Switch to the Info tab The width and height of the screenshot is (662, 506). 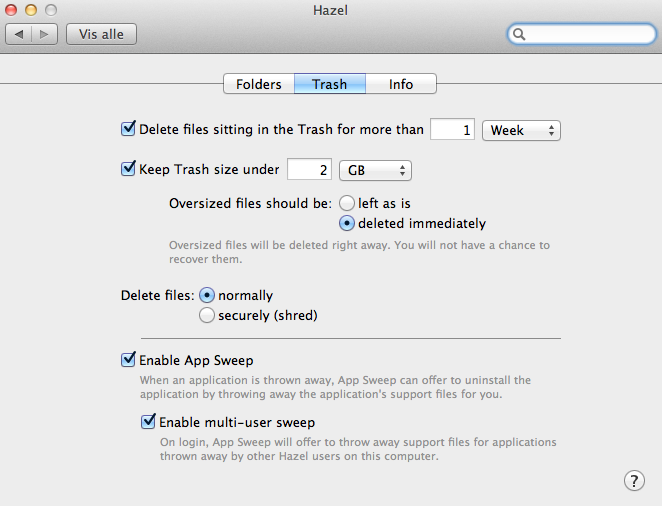pos(401,84)
